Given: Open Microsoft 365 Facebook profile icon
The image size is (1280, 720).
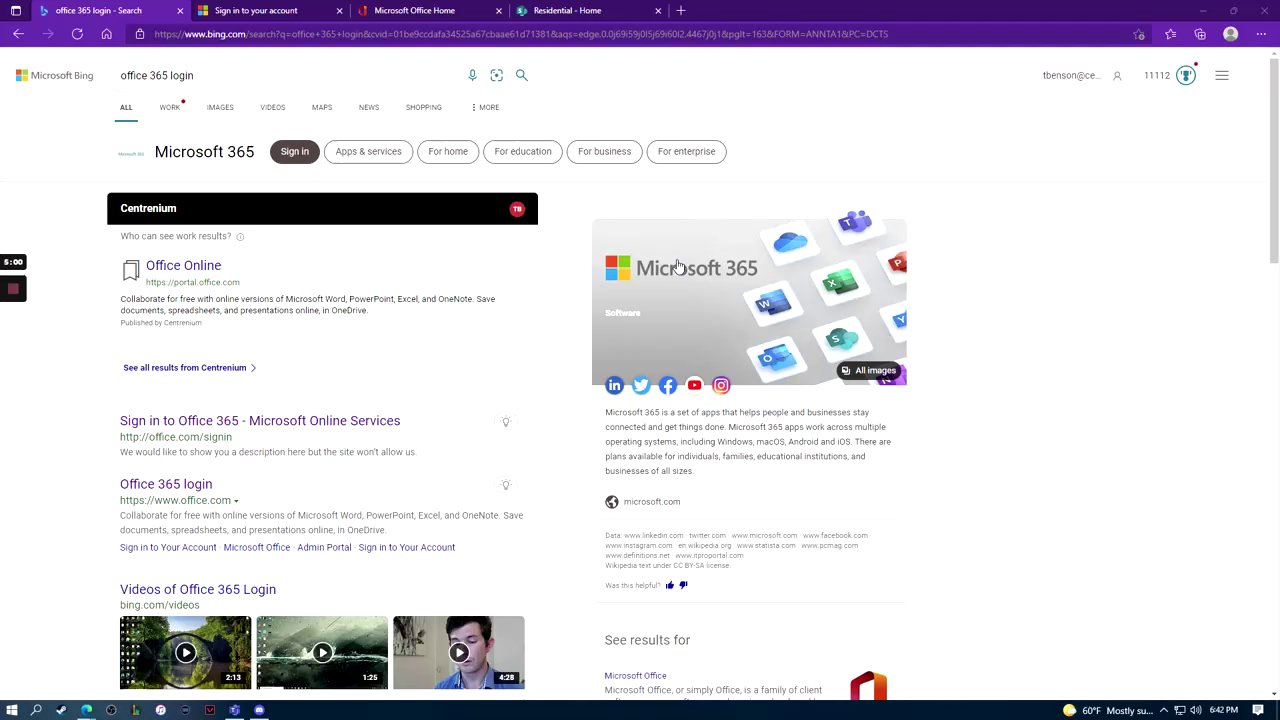Looking at the screenshot, I should (668, 385).
